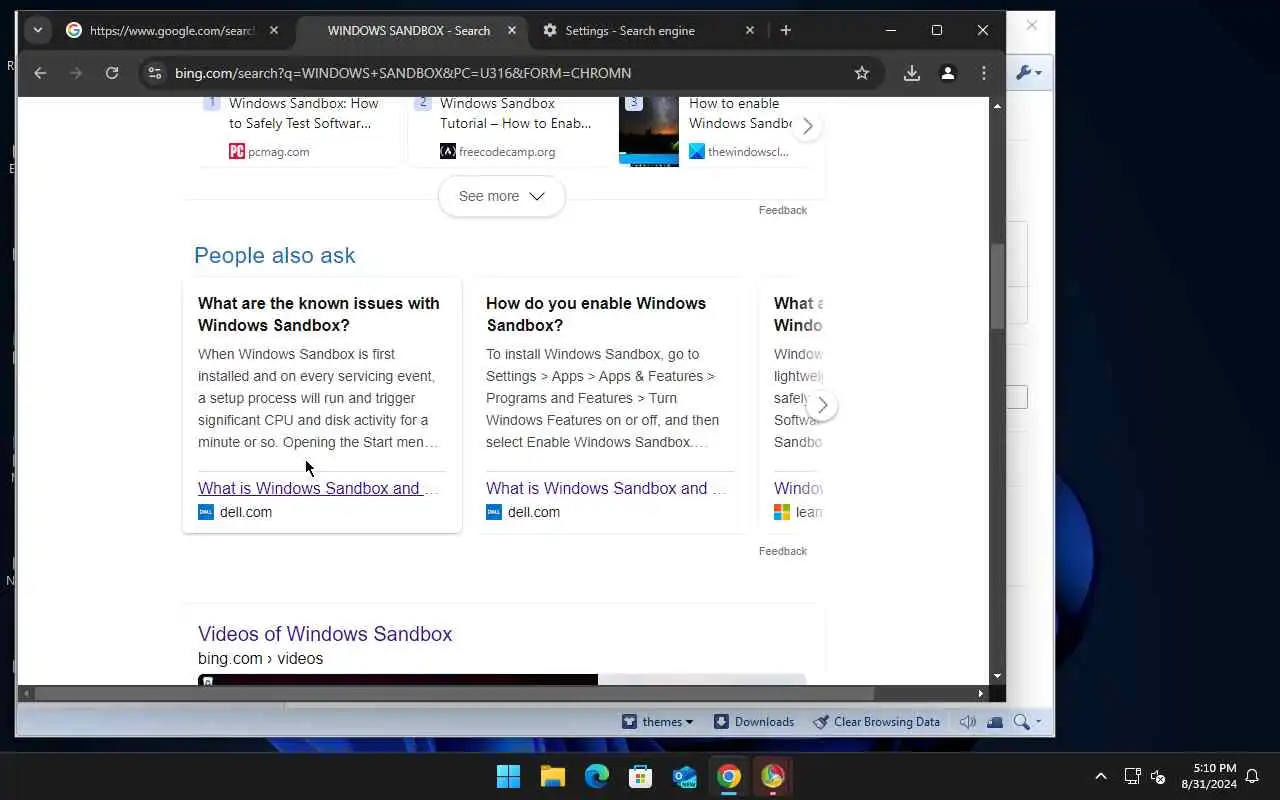
Task: Follow the What is Windows Sandbox link in the enable card
Action: tap(606, 488)
